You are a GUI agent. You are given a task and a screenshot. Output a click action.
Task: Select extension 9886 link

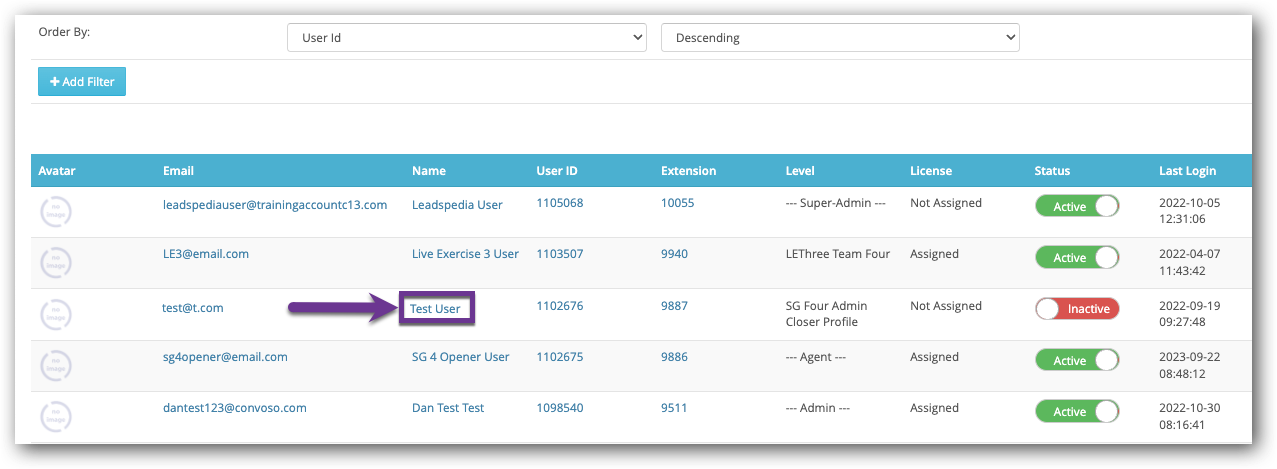click(674, 357)
